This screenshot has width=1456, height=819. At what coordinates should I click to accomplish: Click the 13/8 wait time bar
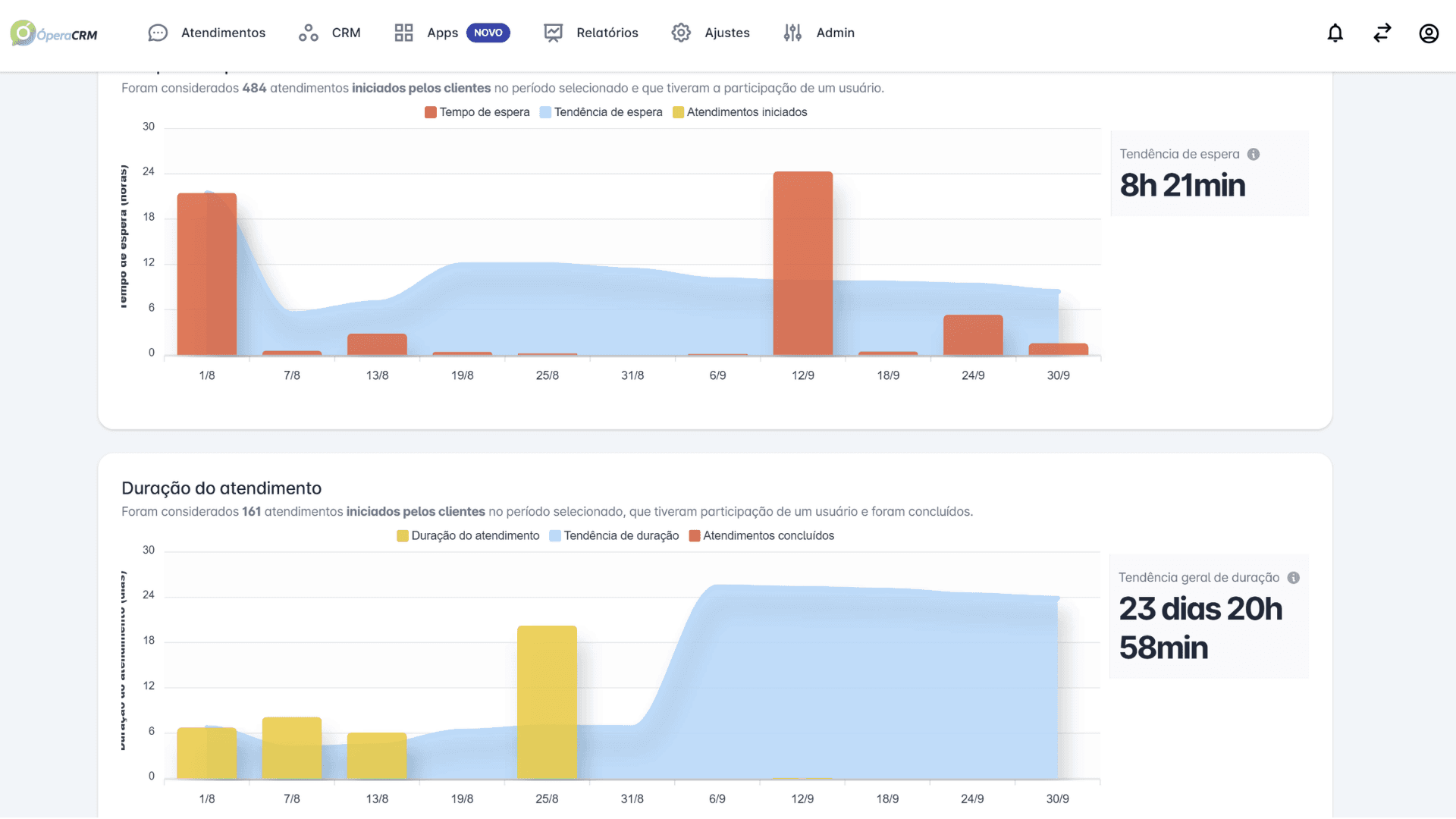(x=377, y=344)
